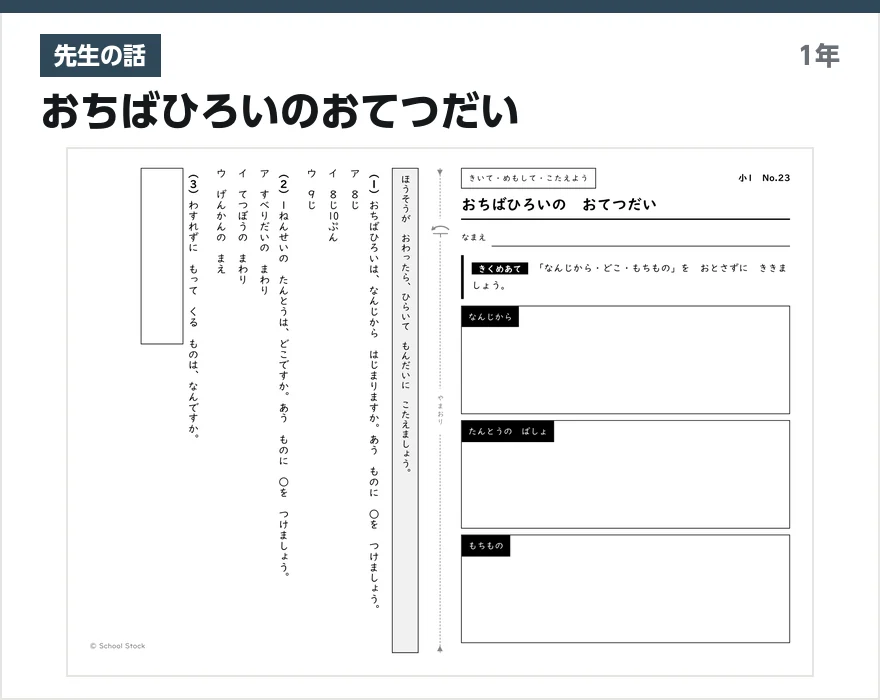Click question (3) わすれずに もって くる text
This screenshot has height=700, width=880.
pos(193,306)
